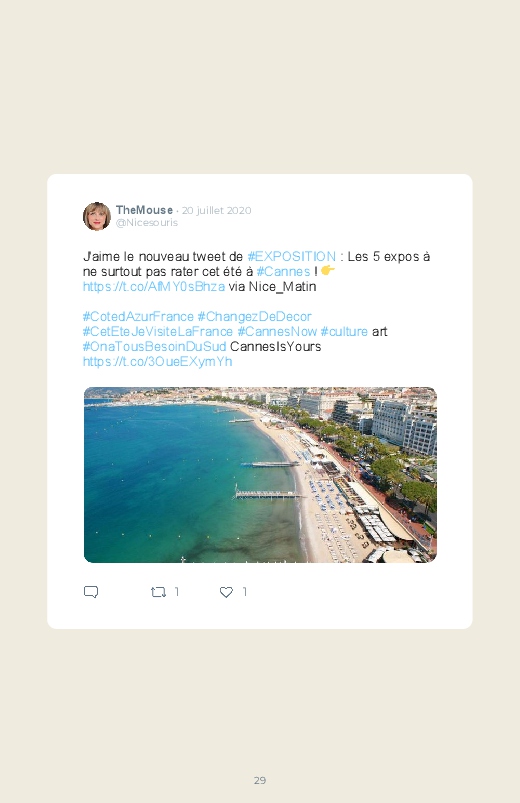Click the reply speech bubble icon
This screenshot has width=520, height=803.
click(91, 592)
